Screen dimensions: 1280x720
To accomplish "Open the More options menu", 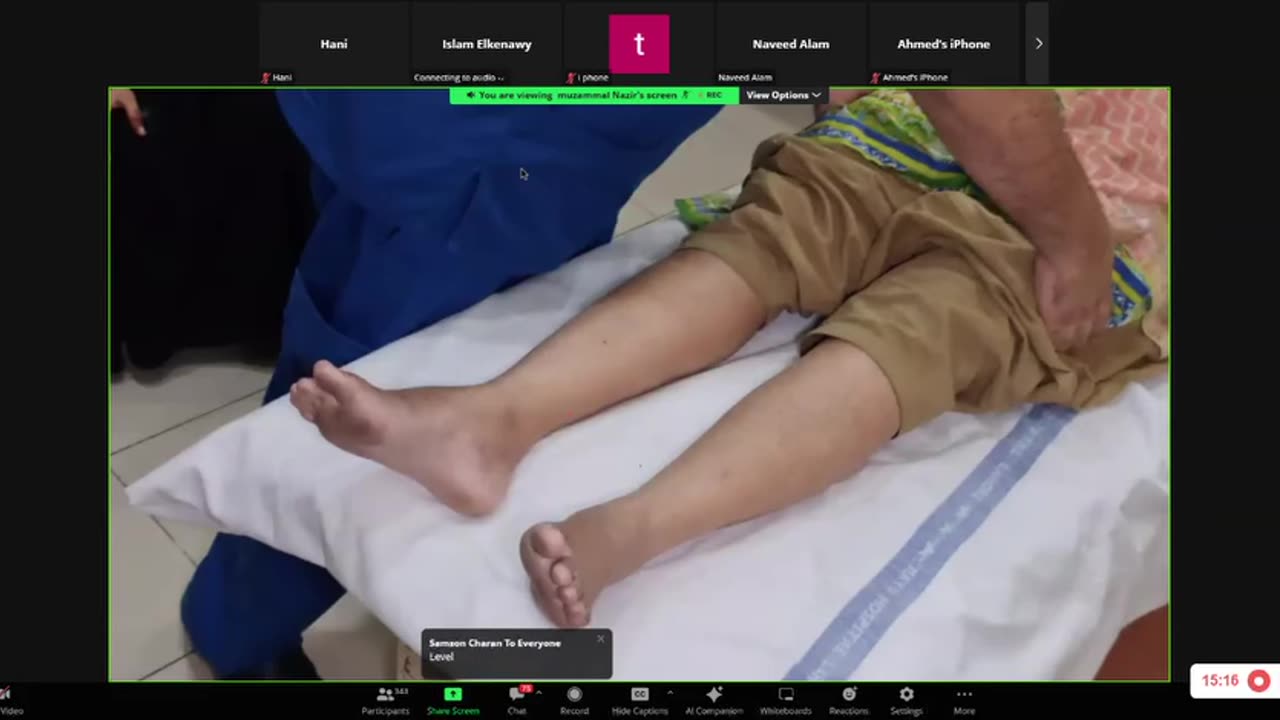I will pos(964,700).
